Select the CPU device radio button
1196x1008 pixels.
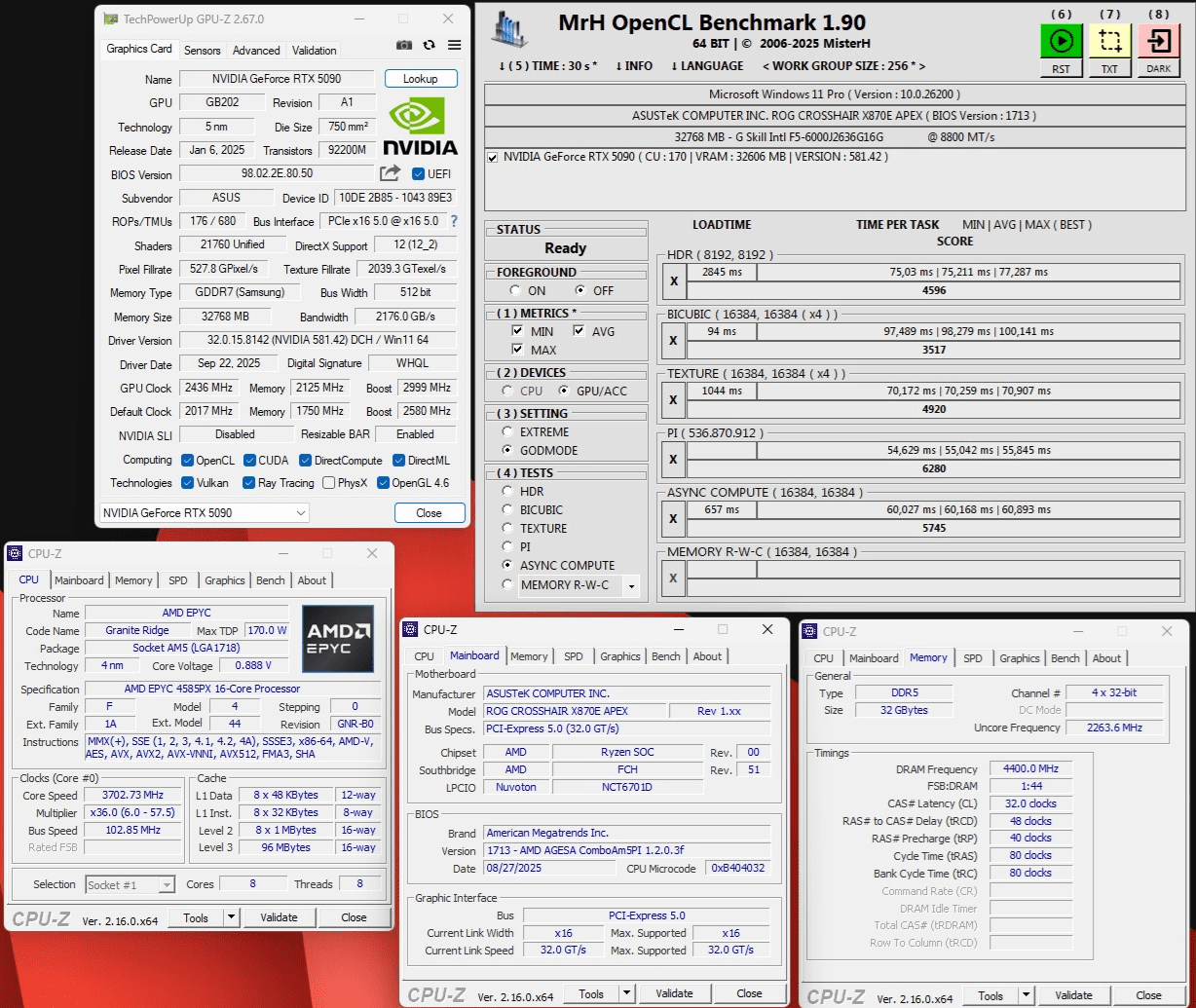click(x=507, y=391)
